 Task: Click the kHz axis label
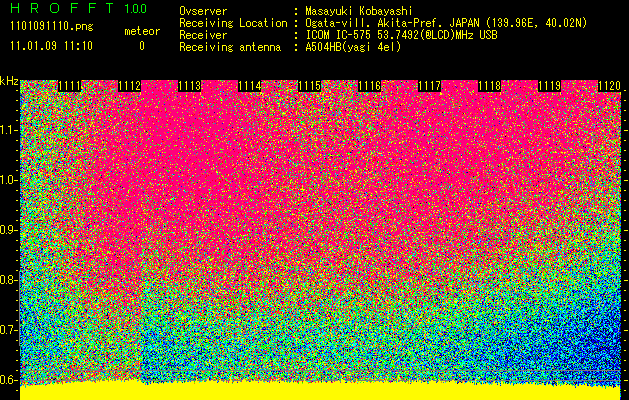point(9,81)
